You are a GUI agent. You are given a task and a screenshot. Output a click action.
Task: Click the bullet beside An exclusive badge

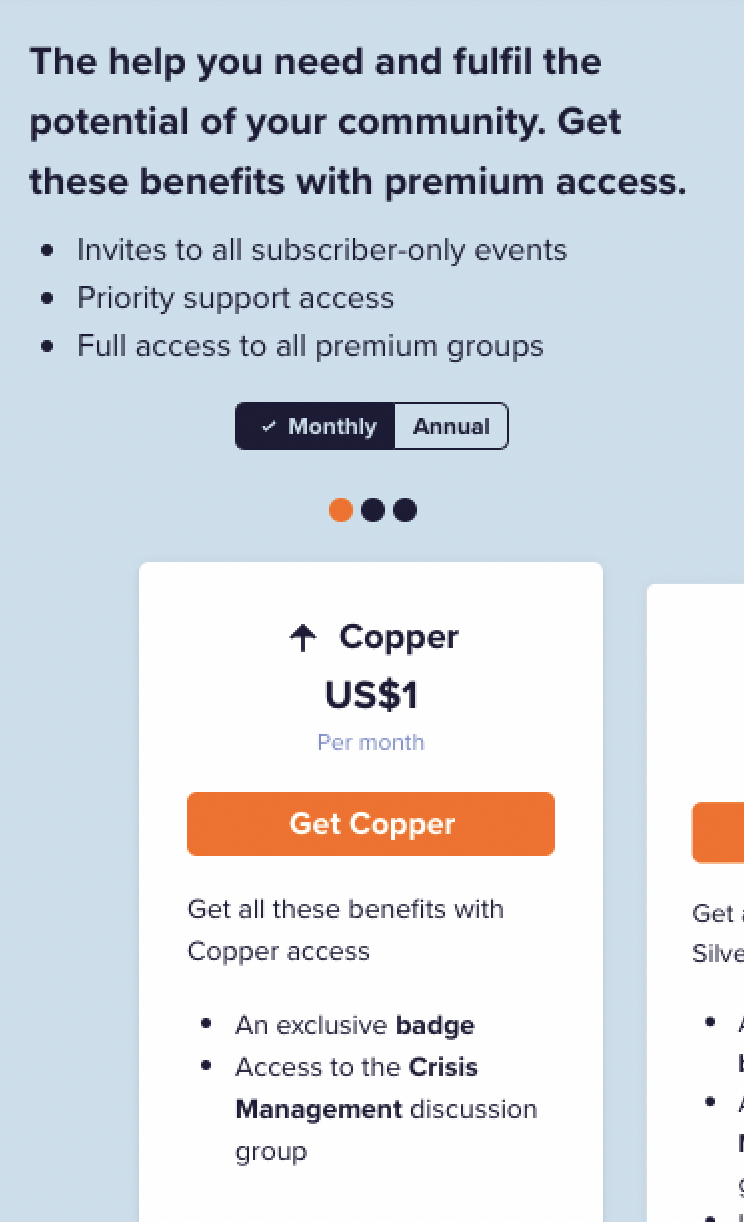pos(205,1024)
